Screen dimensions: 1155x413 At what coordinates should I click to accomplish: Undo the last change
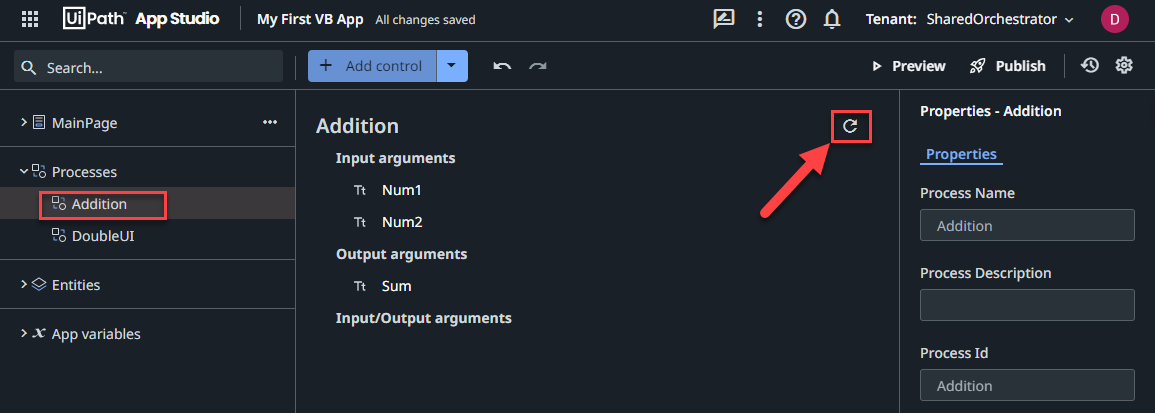tap(502, 67)
